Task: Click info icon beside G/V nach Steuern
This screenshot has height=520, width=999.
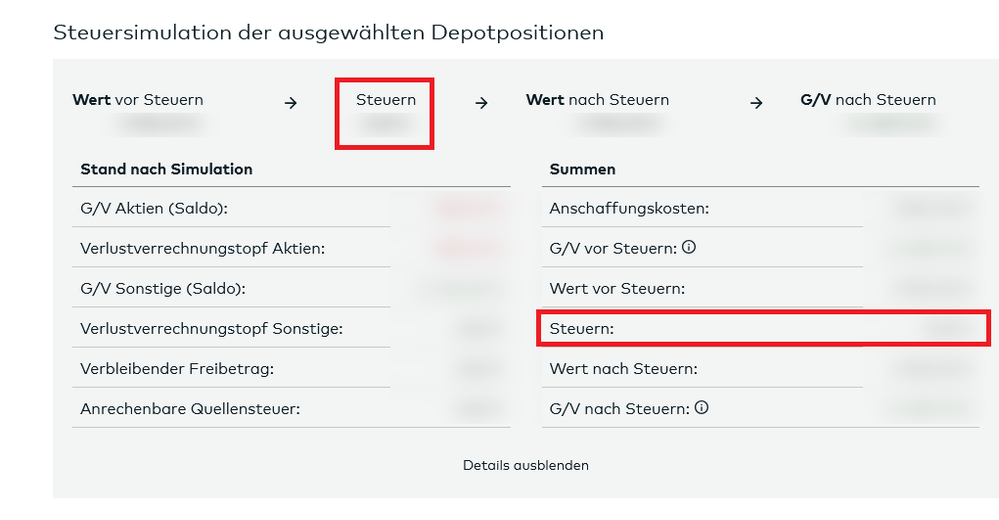Action: tap(702, 407)
